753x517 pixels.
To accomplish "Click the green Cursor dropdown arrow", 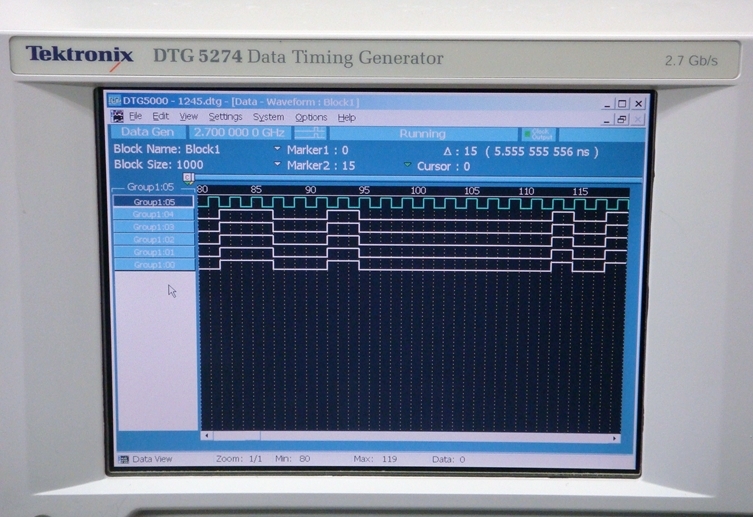I will (x=407, y=165).
